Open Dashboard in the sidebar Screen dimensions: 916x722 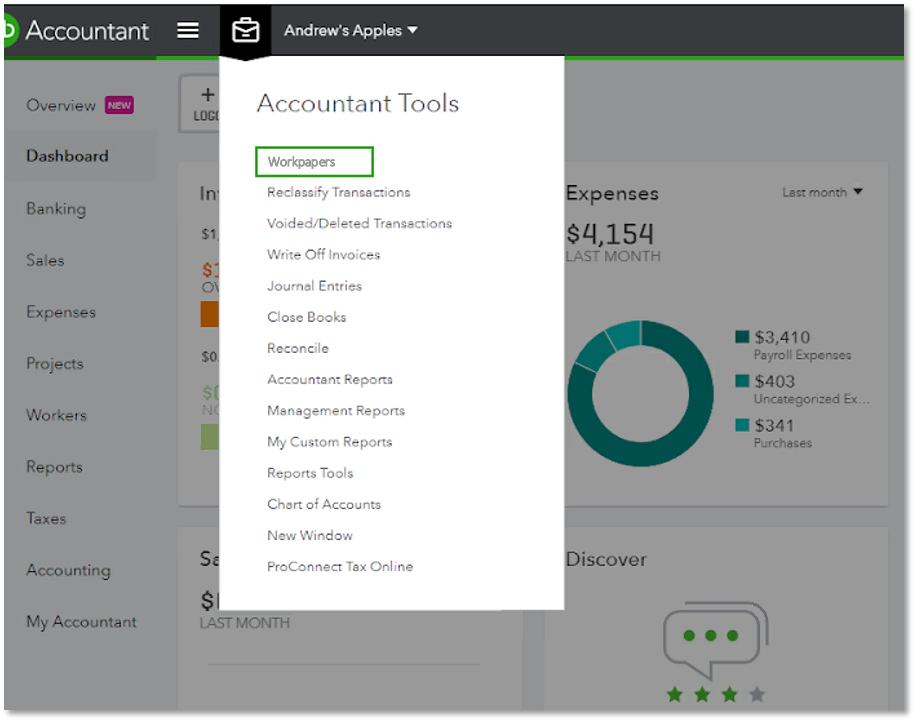pos(67,156)
